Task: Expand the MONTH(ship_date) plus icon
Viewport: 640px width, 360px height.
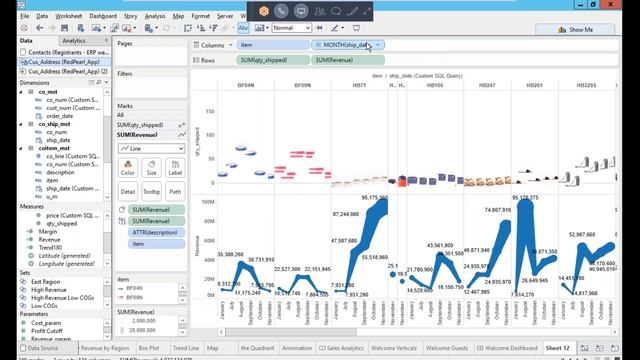Action: point(318,45)
